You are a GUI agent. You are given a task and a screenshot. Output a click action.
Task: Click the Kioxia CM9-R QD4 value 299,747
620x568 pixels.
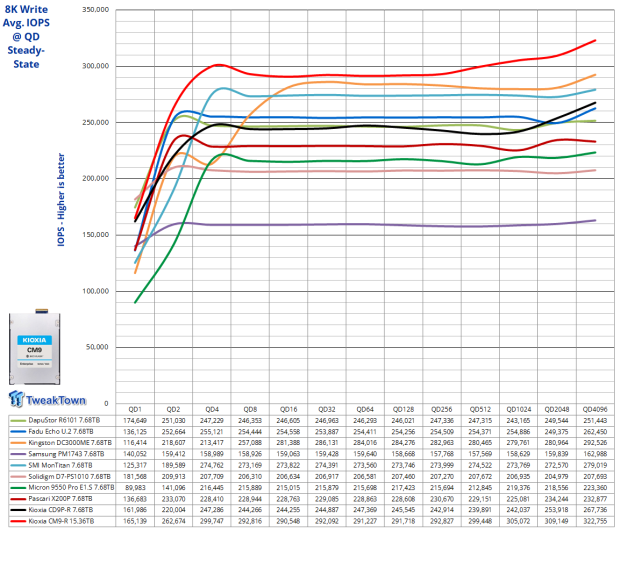click(212, 521)
